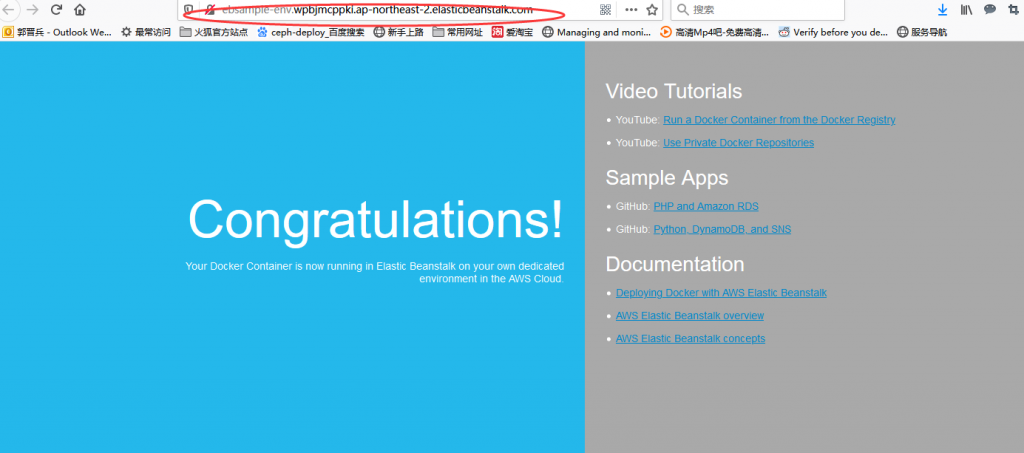Image resolution: width=1024 pixels, height=453 pixels.
Task: Open the Verify before you de... bookmark
Action: [832, 32]
